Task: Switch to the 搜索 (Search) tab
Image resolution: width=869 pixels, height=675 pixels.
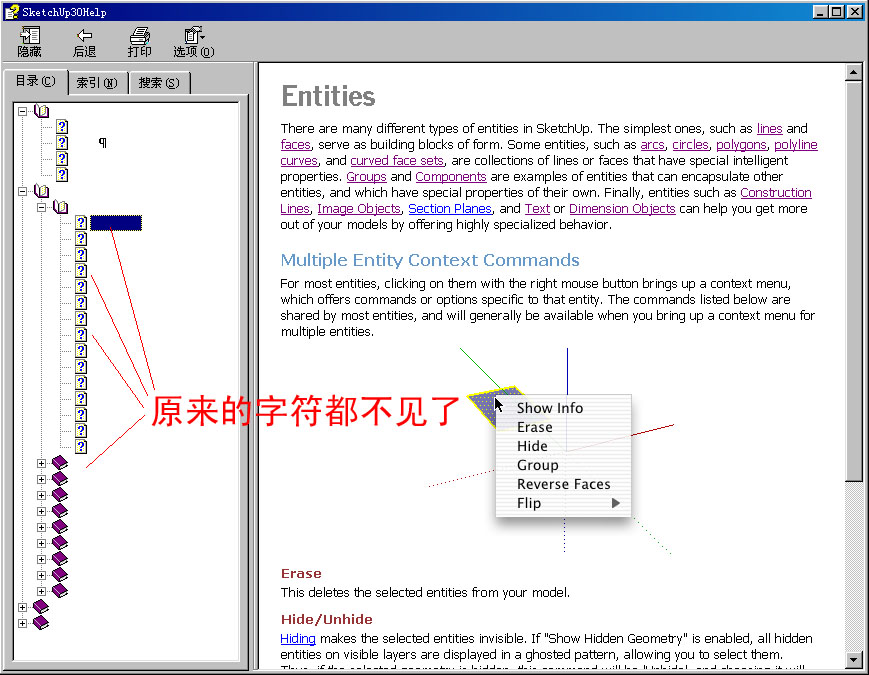Action: click(x=159, y=83)
